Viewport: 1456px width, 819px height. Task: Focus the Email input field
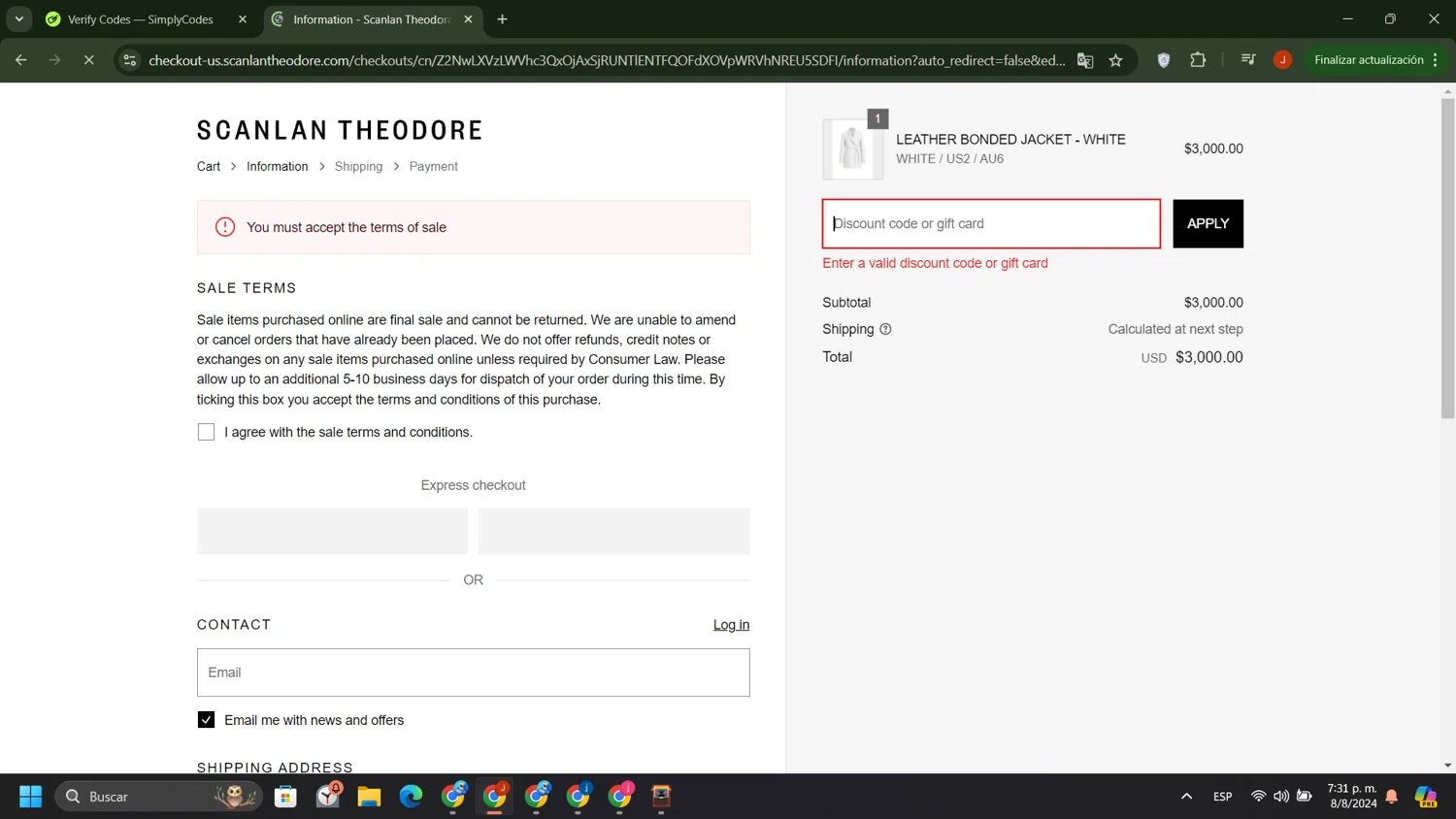coord(474,672)
